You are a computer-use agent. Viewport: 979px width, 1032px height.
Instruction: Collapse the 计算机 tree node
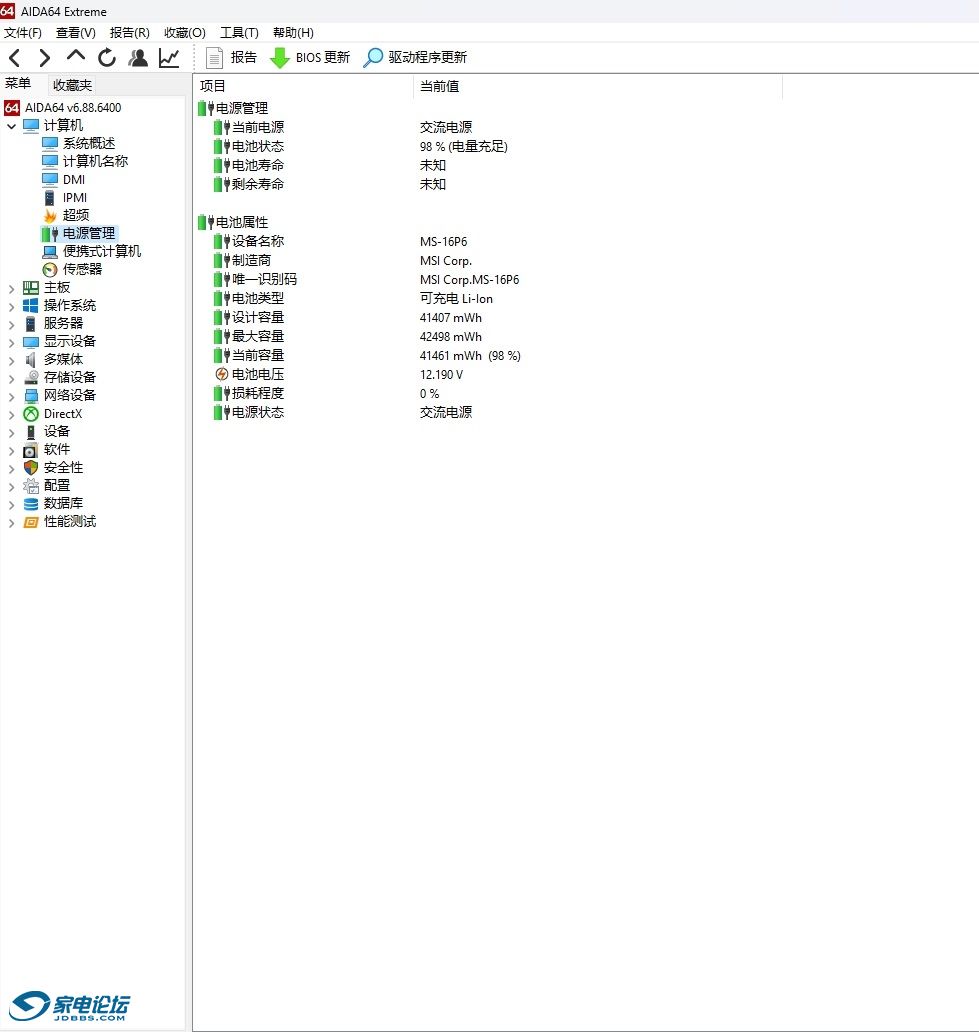11,126
